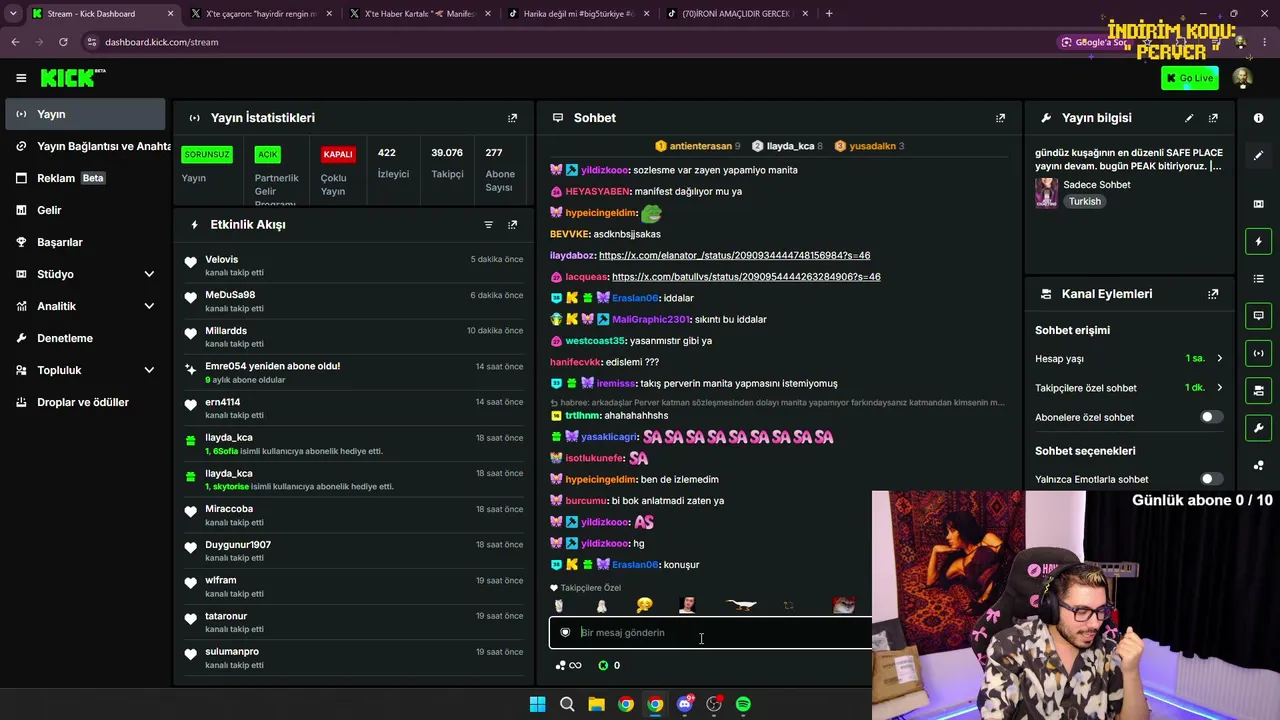Click the green Go Live button
The image size is (1280, 720).
1189,78
